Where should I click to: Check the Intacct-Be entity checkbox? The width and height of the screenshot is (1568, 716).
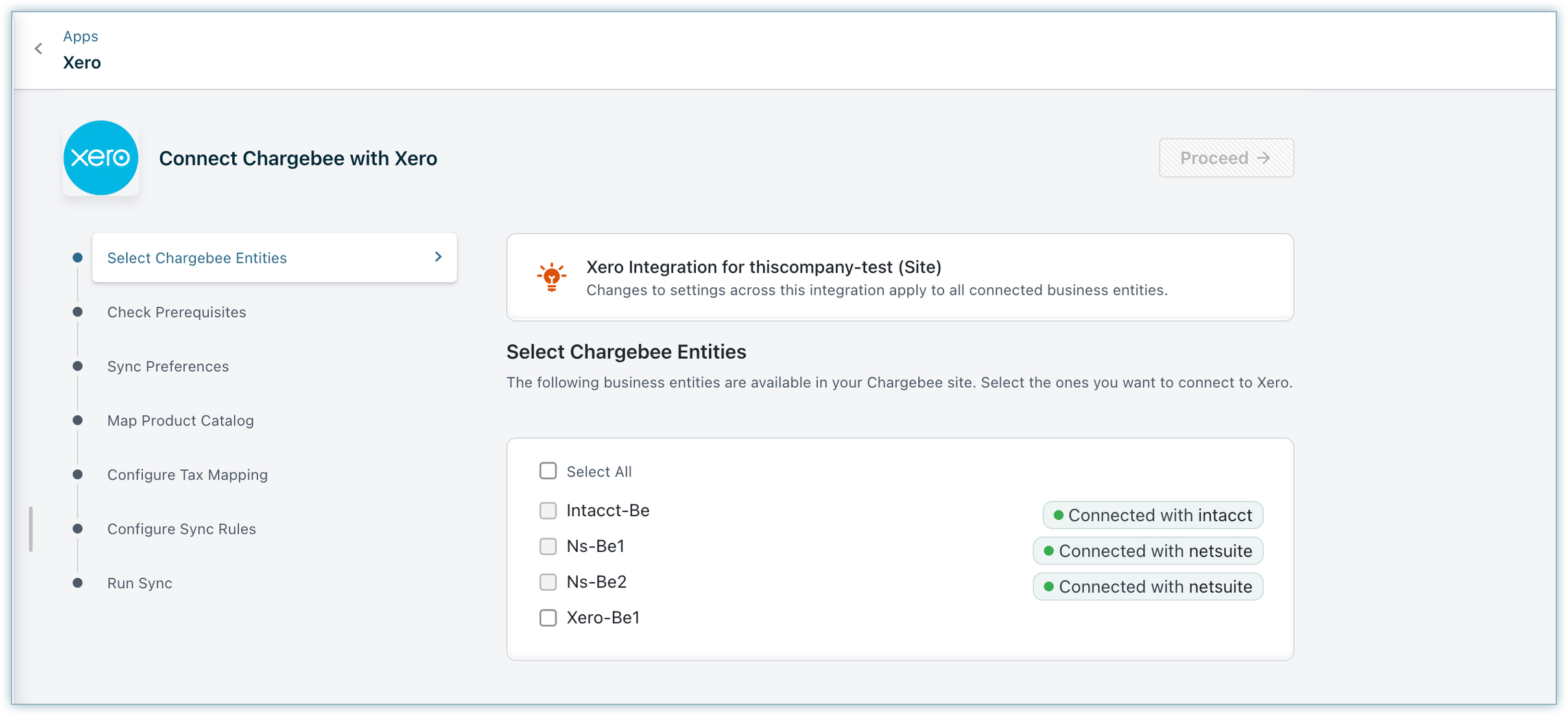point(548,510)
